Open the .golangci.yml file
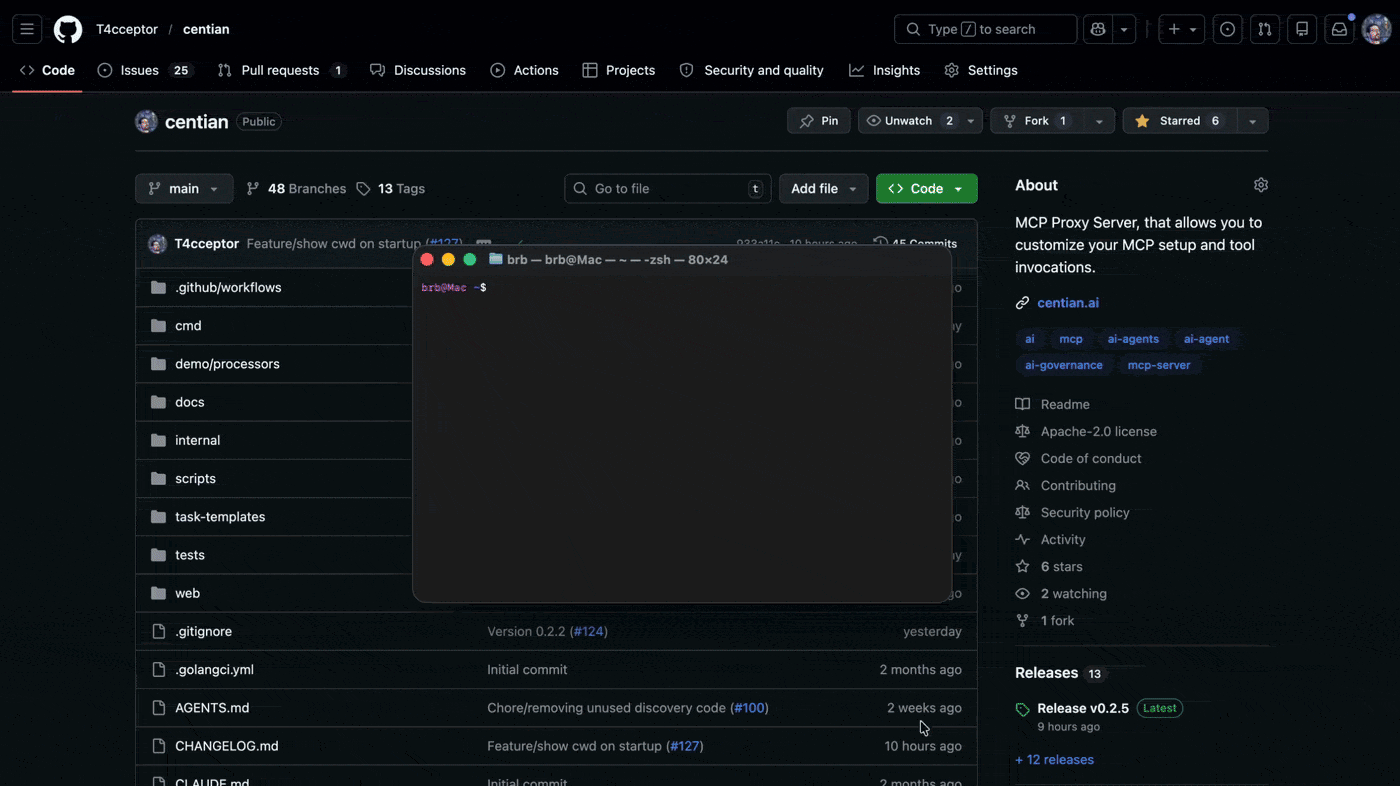The width and height of the screenshot is (1400, 786). 214,669
